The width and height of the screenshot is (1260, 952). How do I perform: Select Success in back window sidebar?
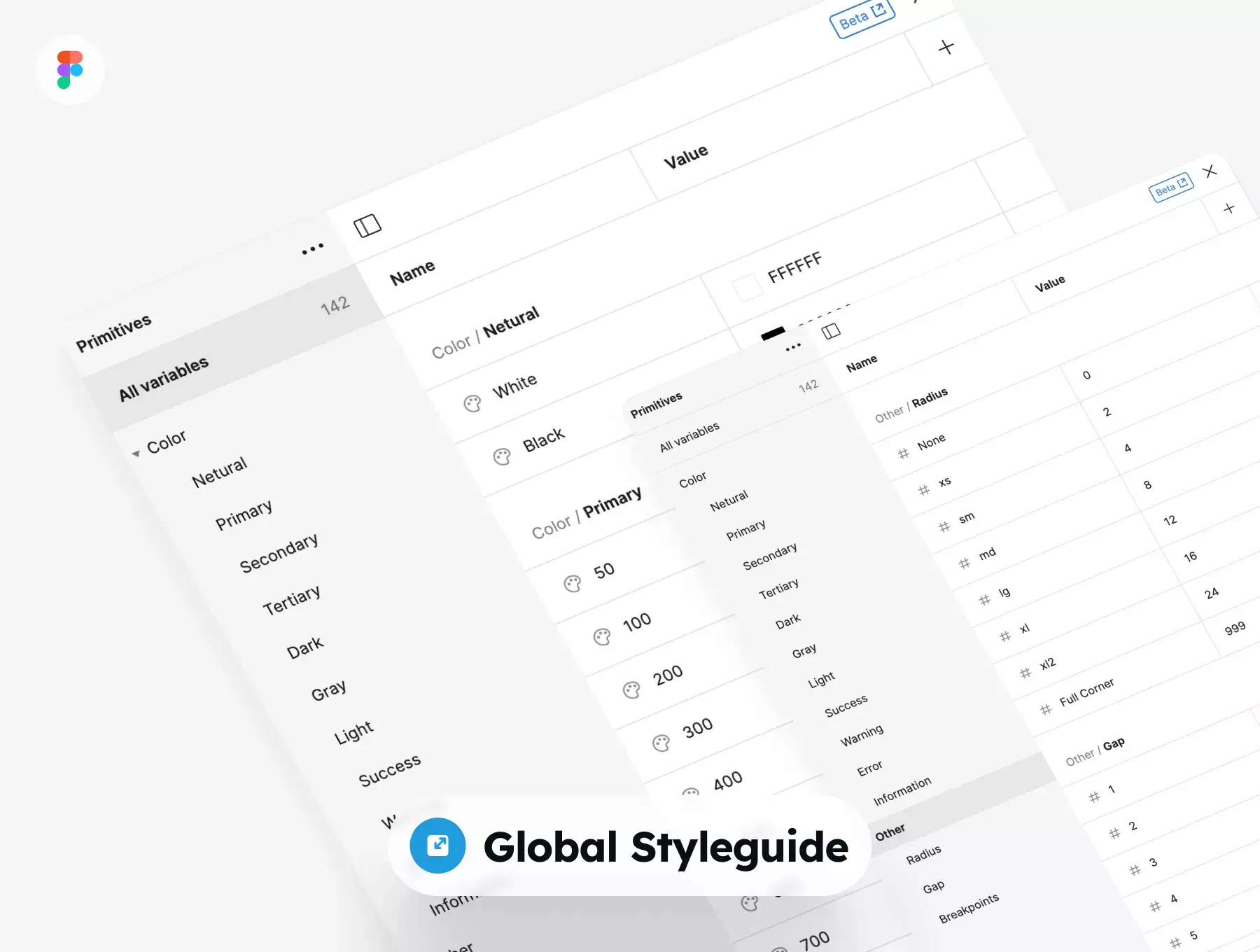point(390,770)
